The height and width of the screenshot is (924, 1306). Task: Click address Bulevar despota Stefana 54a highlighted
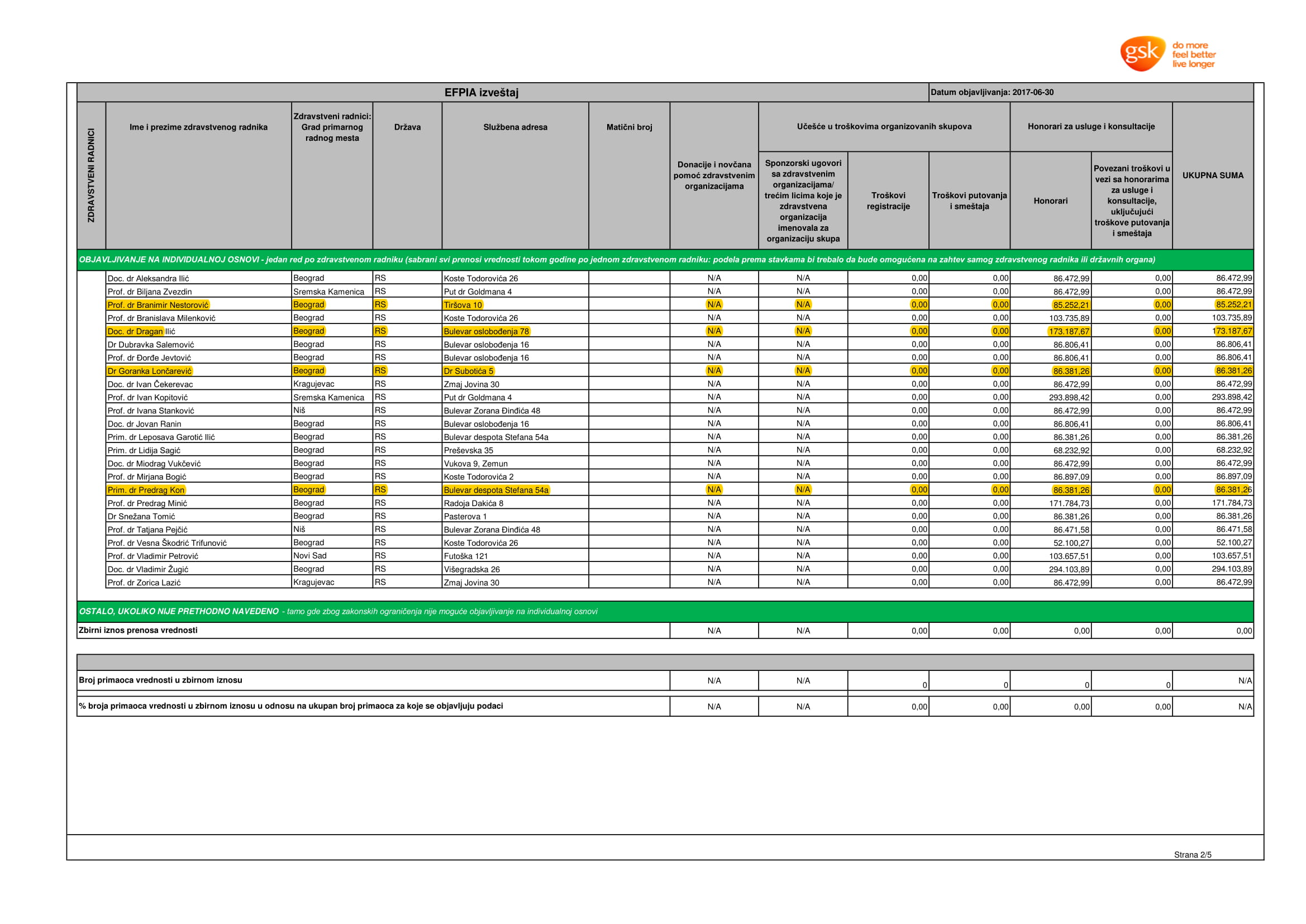[x=496, y=490]
